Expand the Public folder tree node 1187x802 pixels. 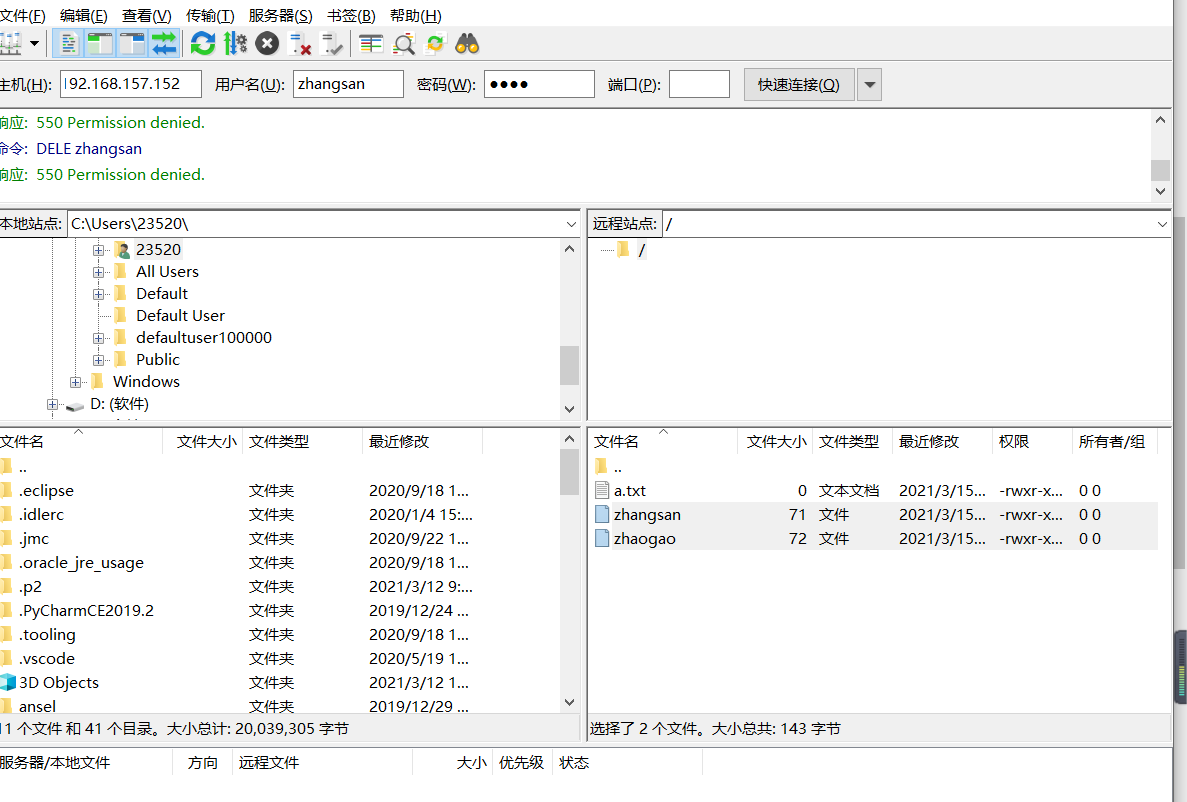[x=98, y=360]
